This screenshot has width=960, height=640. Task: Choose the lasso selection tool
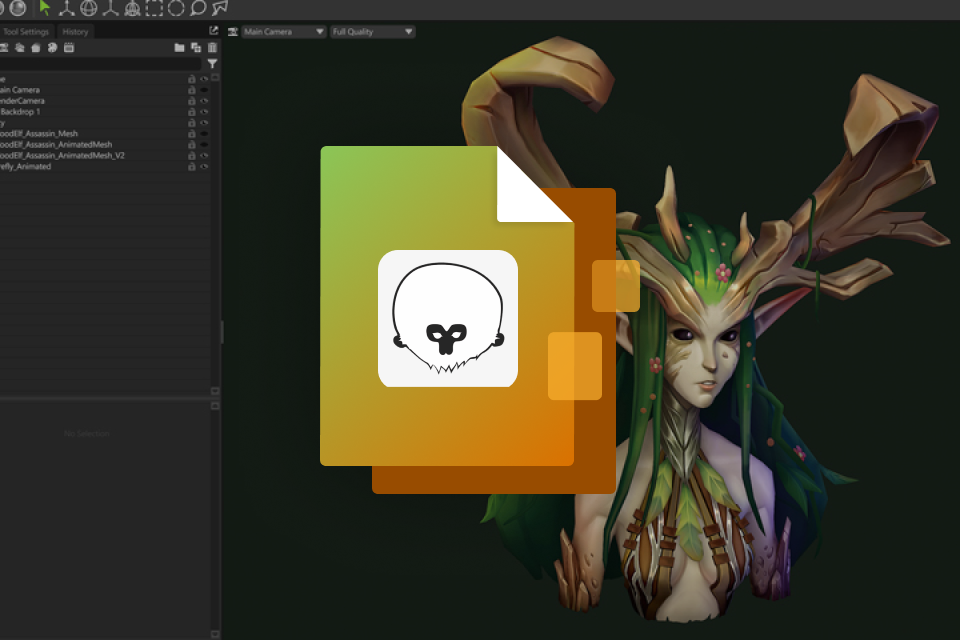click(x=198, y=8)
